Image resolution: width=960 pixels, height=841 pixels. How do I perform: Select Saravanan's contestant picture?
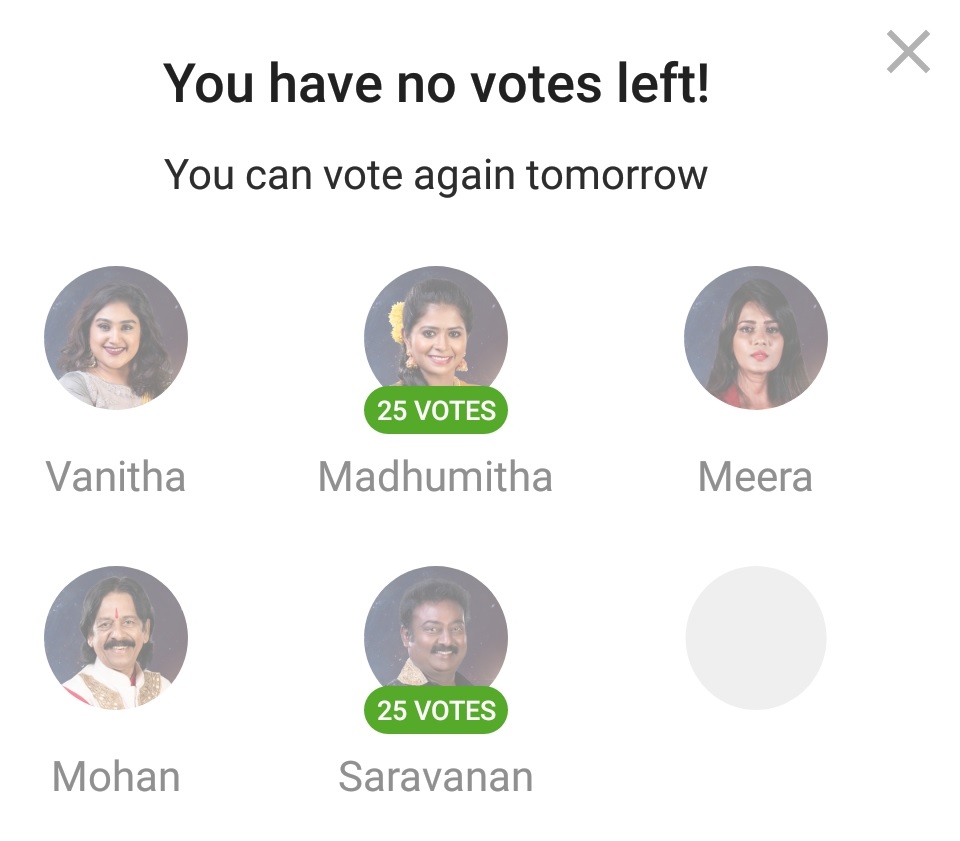tap(436, 632)
